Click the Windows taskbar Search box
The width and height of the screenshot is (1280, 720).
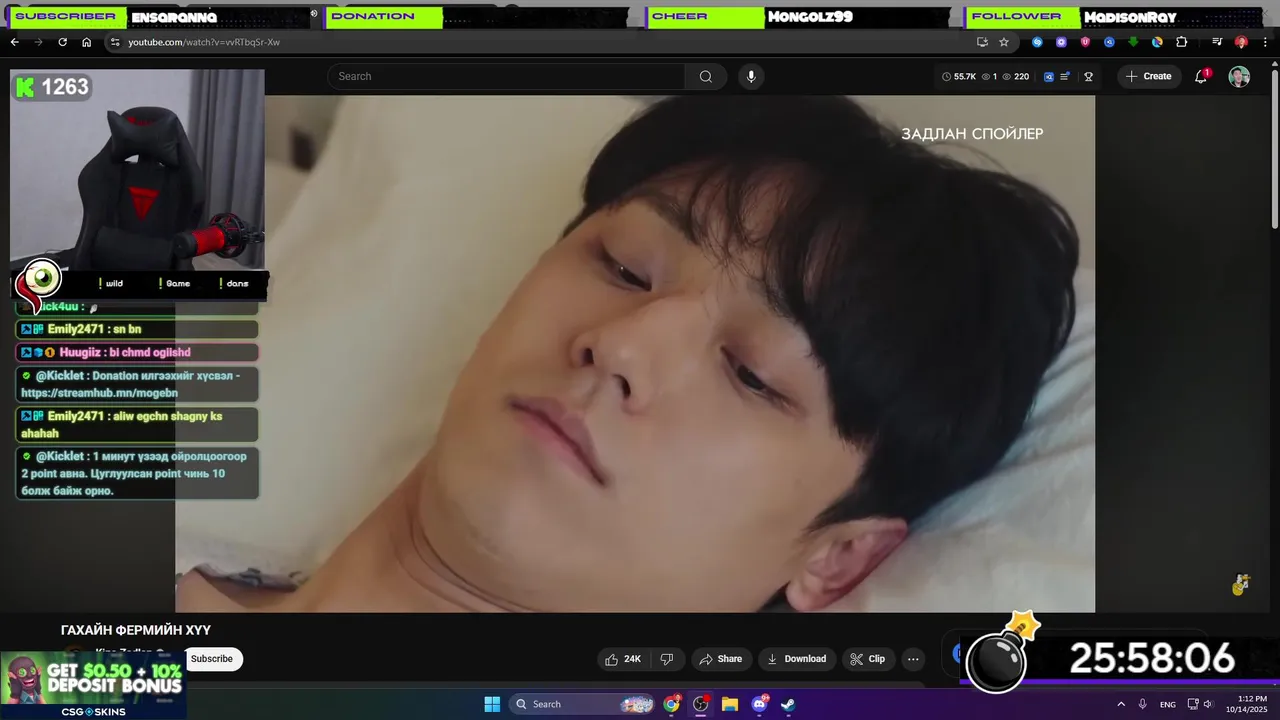tap(583, 704)
